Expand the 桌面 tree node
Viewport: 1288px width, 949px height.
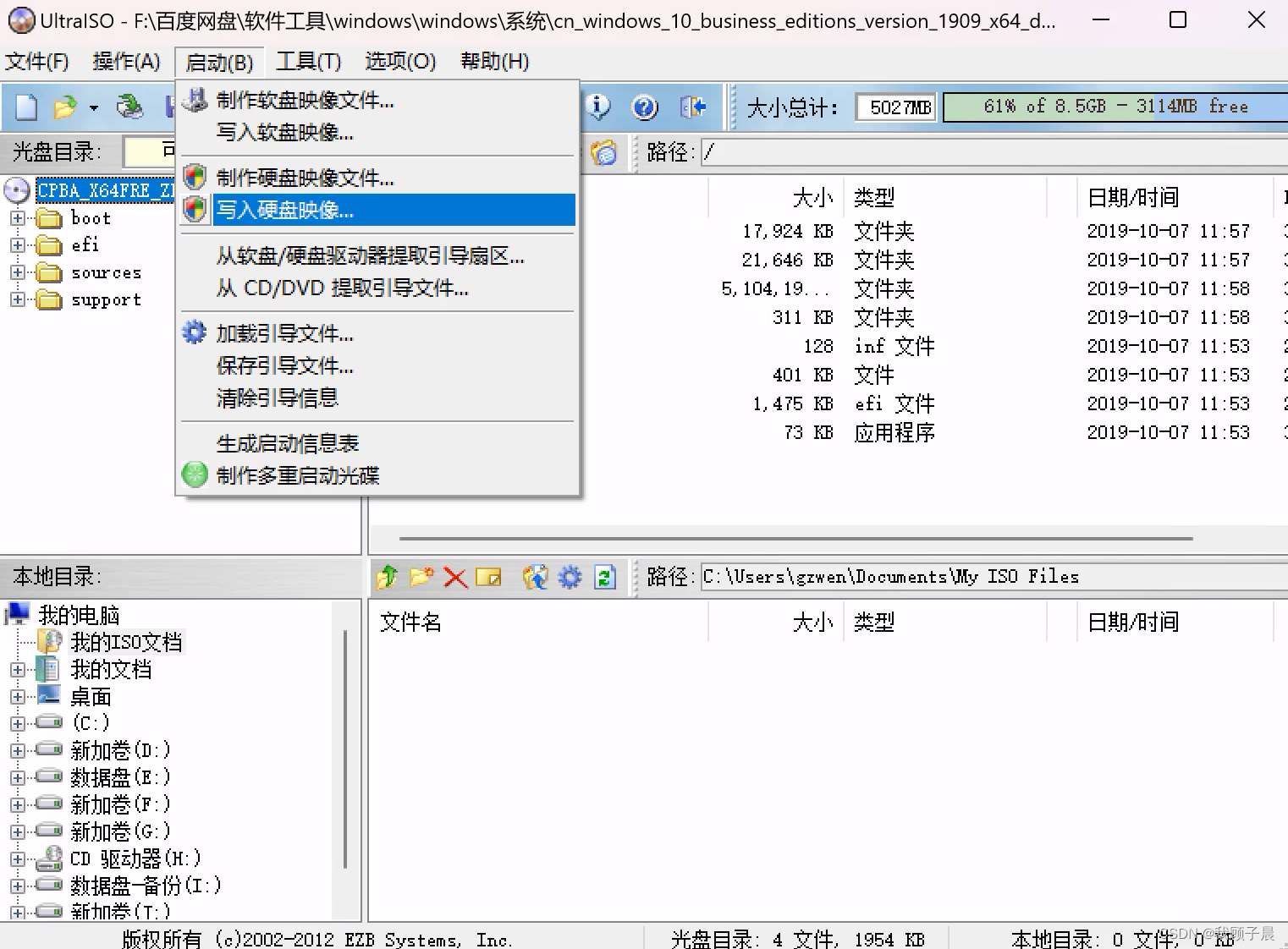17,697
